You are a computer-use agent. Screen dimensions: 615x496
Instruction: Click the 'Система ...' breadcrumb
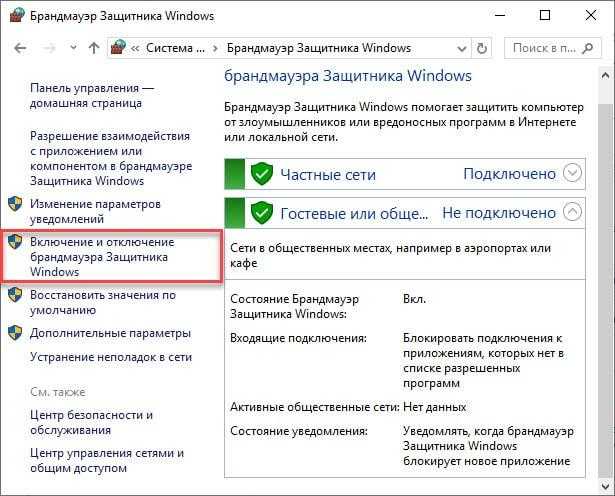[x=175, y=48]
